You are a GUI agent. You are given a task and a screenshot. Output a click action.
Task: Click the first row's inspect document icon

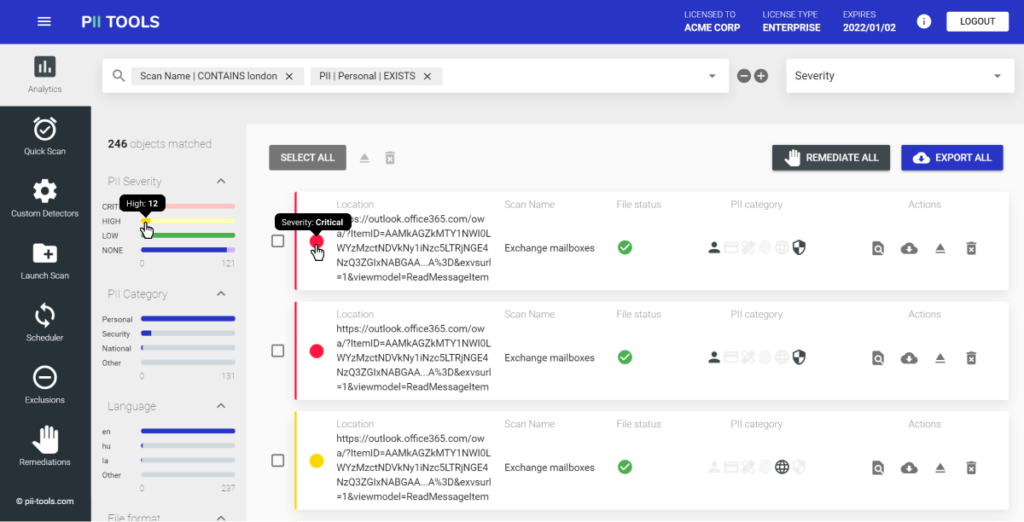(877, 248)
